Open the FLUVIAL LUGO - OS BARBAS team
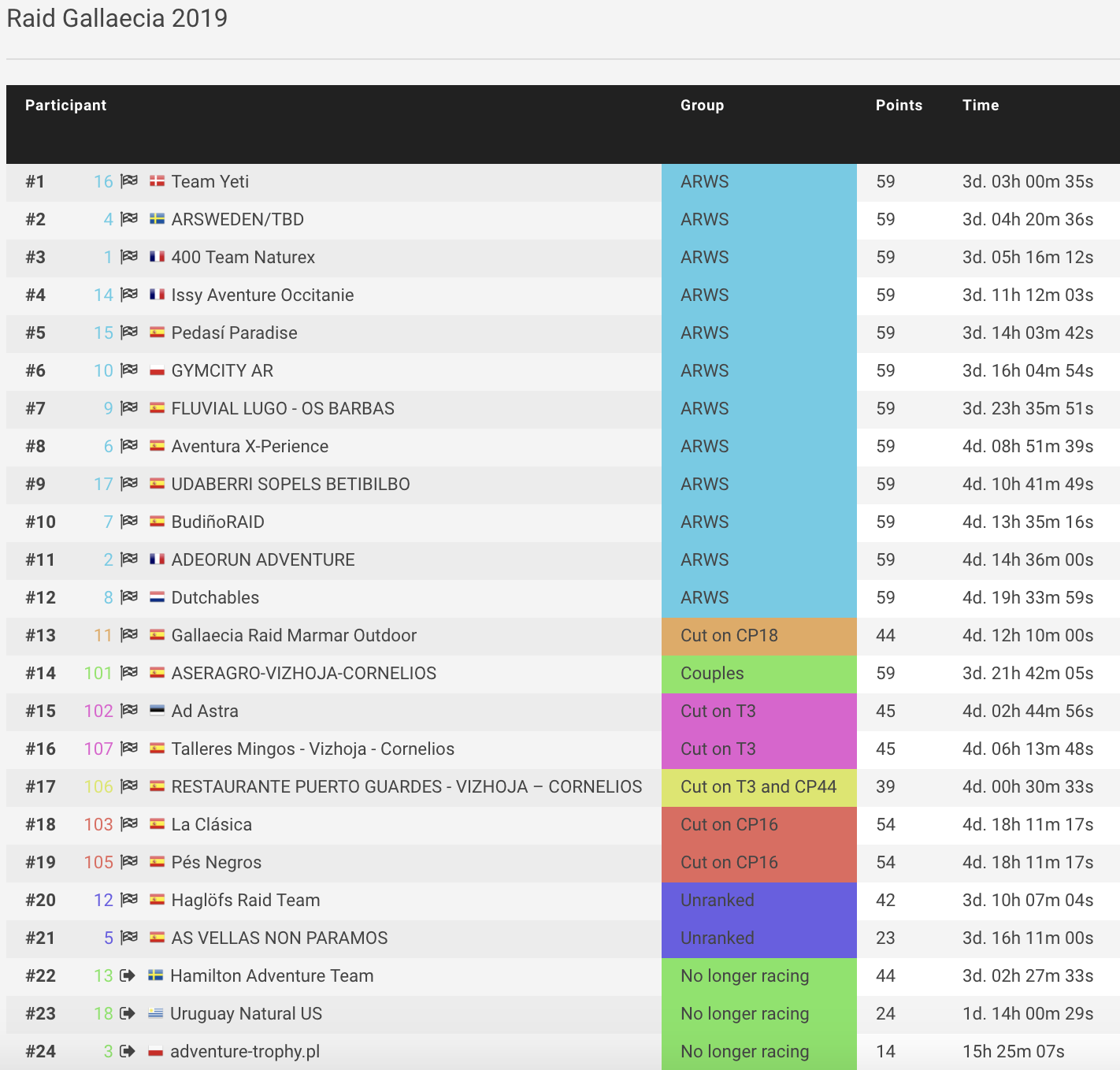The height and width of the screenshot is (1070, 1120). point(283,408)
